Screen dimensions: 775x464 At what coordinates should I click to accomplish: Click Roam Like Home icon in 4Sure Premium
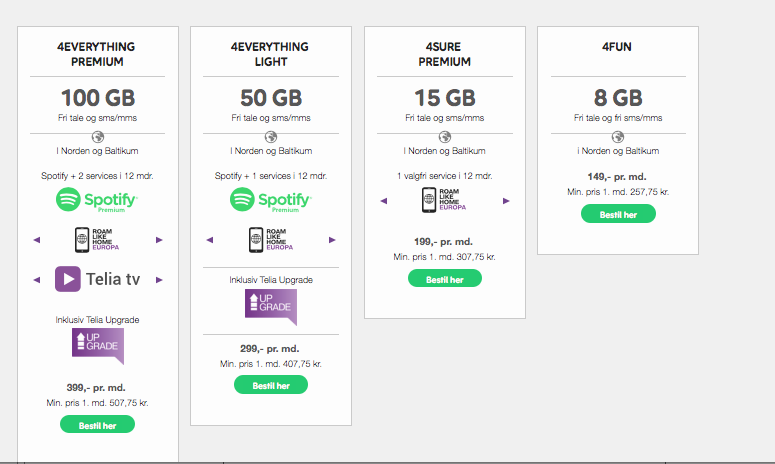click(444, 200)
